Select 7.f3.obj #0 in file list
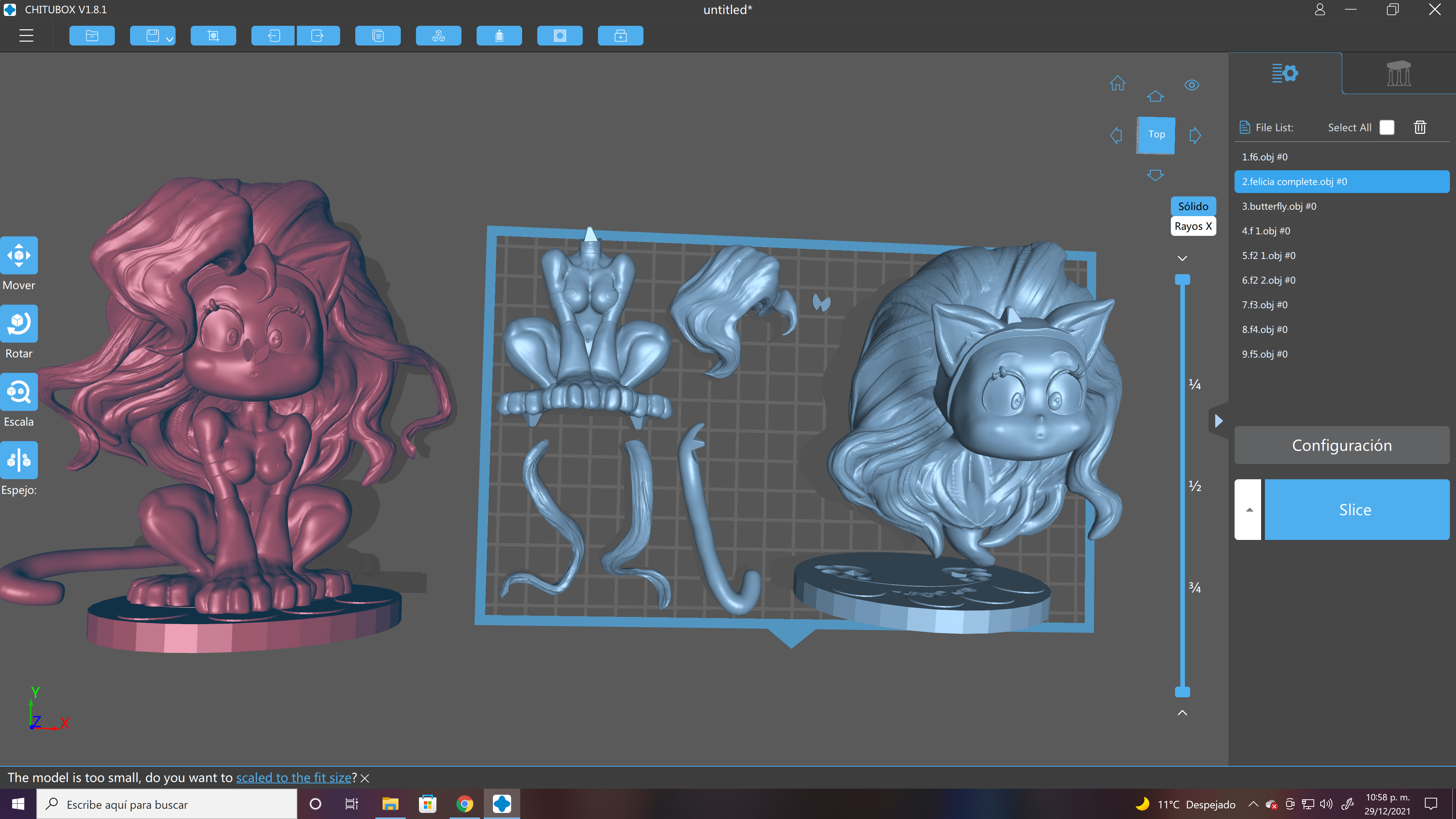Screen dimensions: 1456x819 pos(1342,304)
